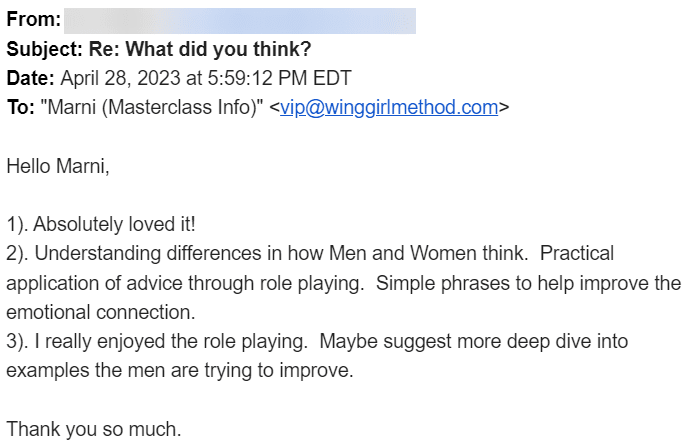Image resolution: width=693 pixels, height=442 pixels.
Task: Click the line "examples the men are trying to improve."
Action: pos(180,371)
